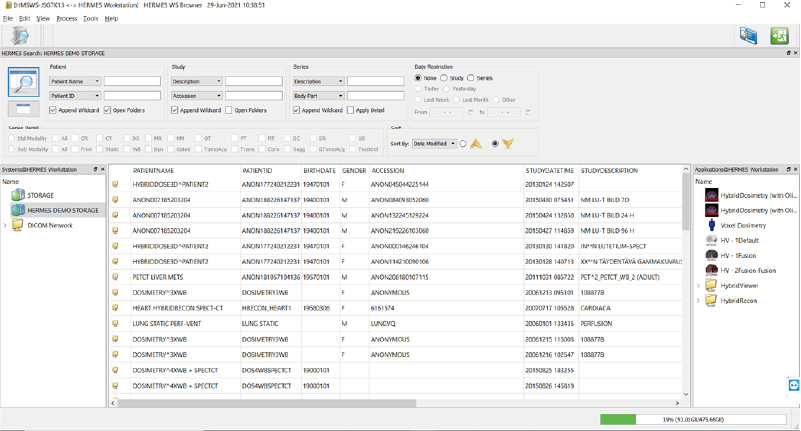This screenshot has height=431, width=801.
Task: Open Sort By Date Modified dropdown
Action: point(434,144)
